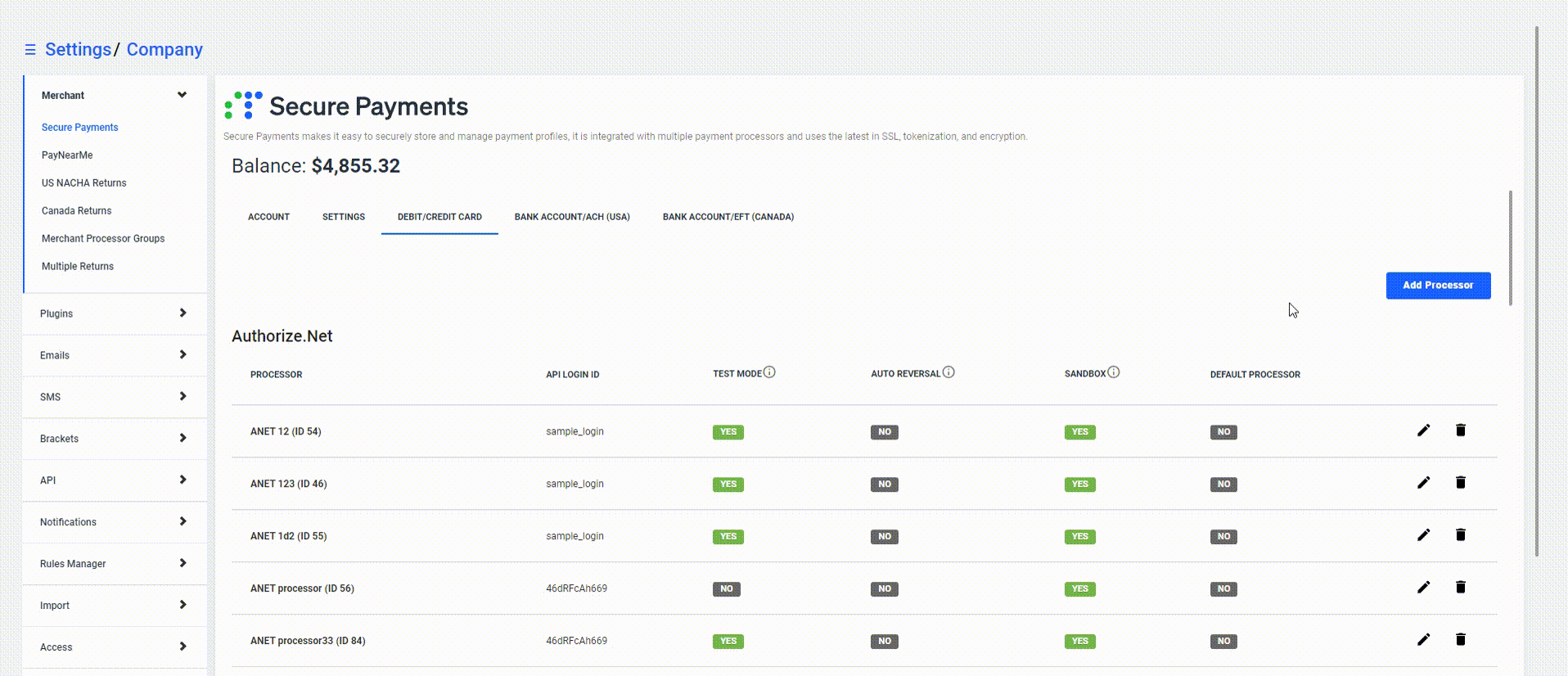This screenshot has height=676, width=1568.
Task: Click the page's vertical scrollbar
Action: (x=1537, y=291)
